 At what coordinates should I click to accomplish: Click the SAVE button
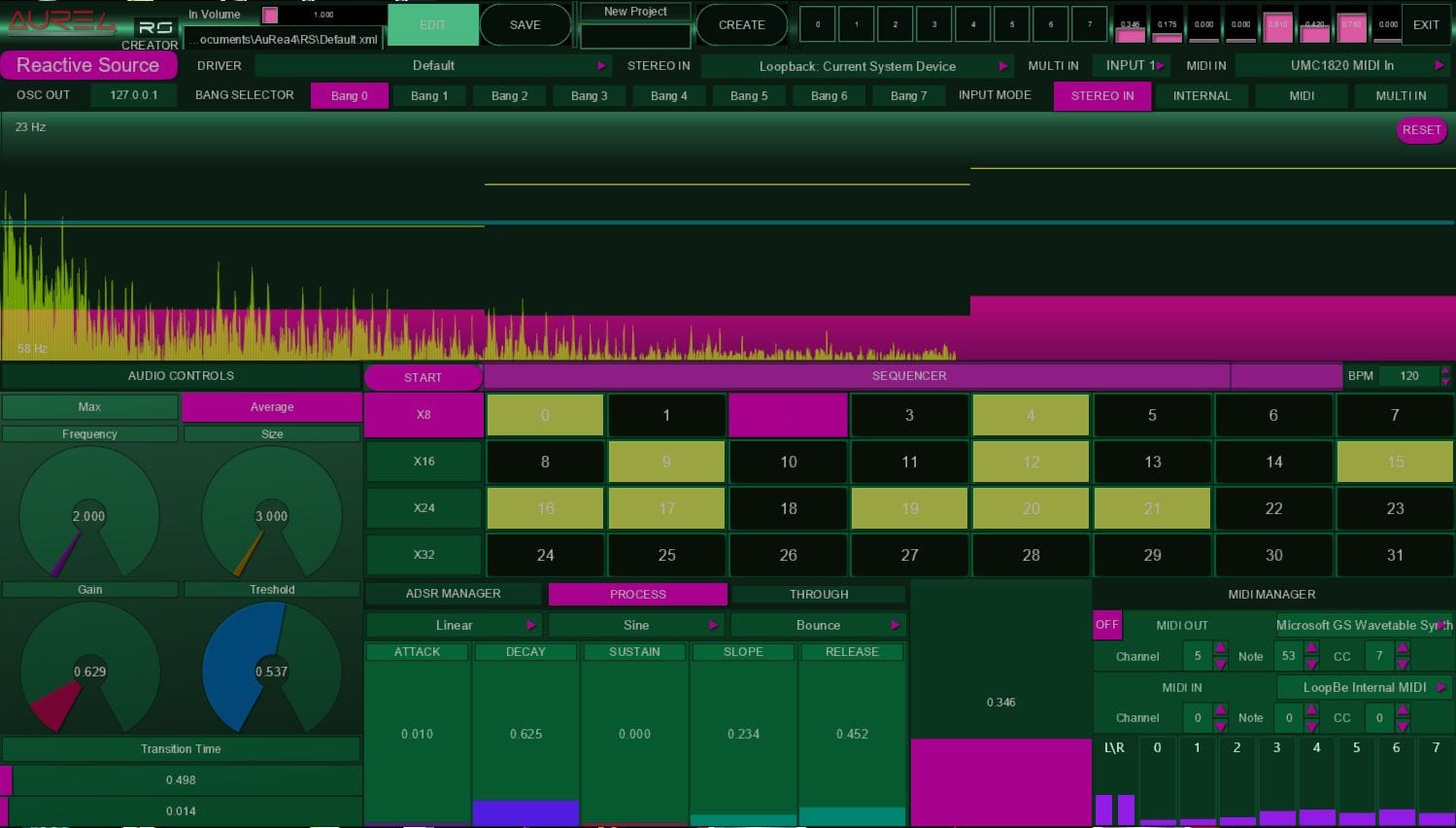coord(525,25)
